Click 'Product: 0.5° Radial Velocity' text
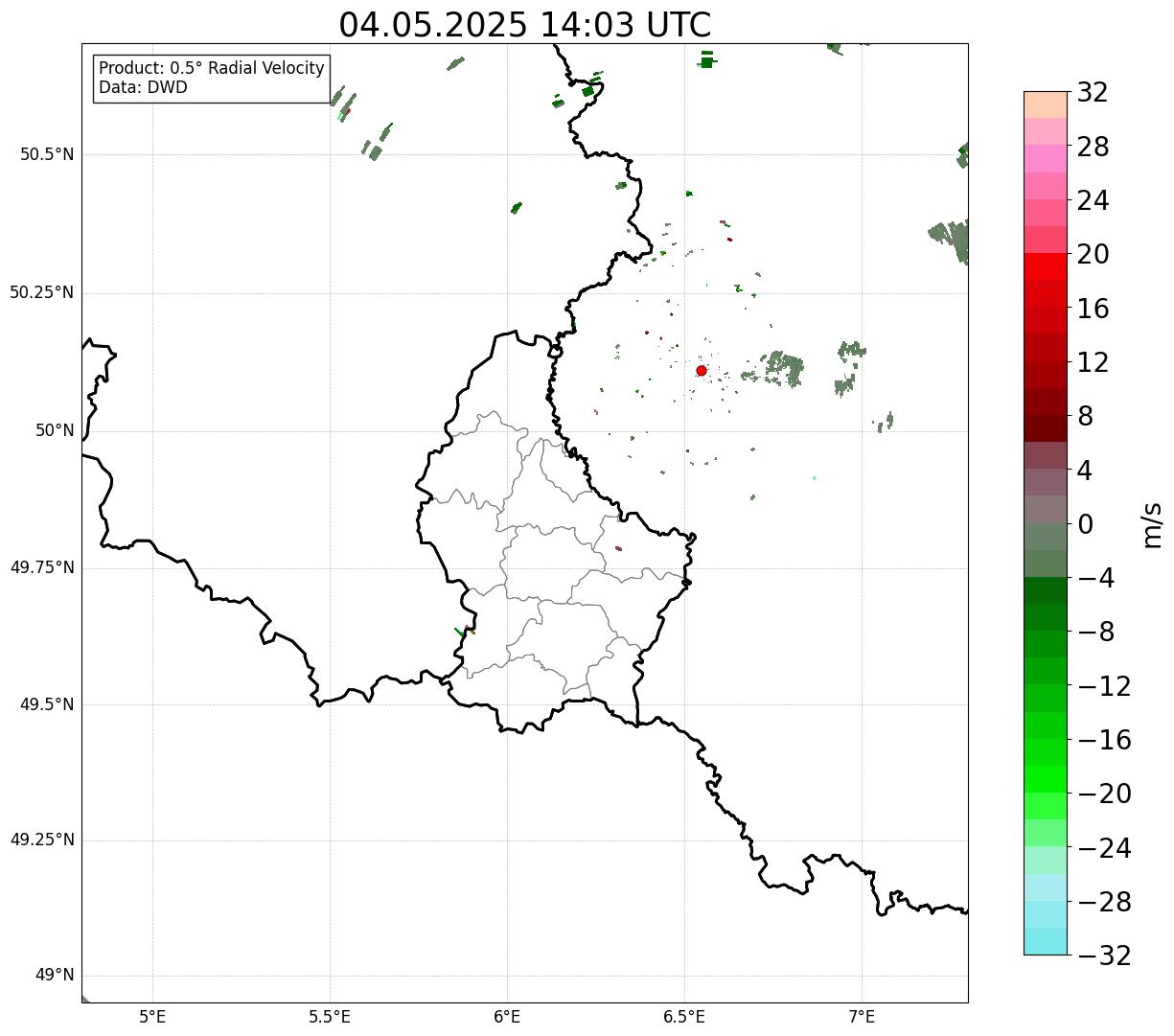The height and width of the screenshot is (1036, 1174). point(212,69)
